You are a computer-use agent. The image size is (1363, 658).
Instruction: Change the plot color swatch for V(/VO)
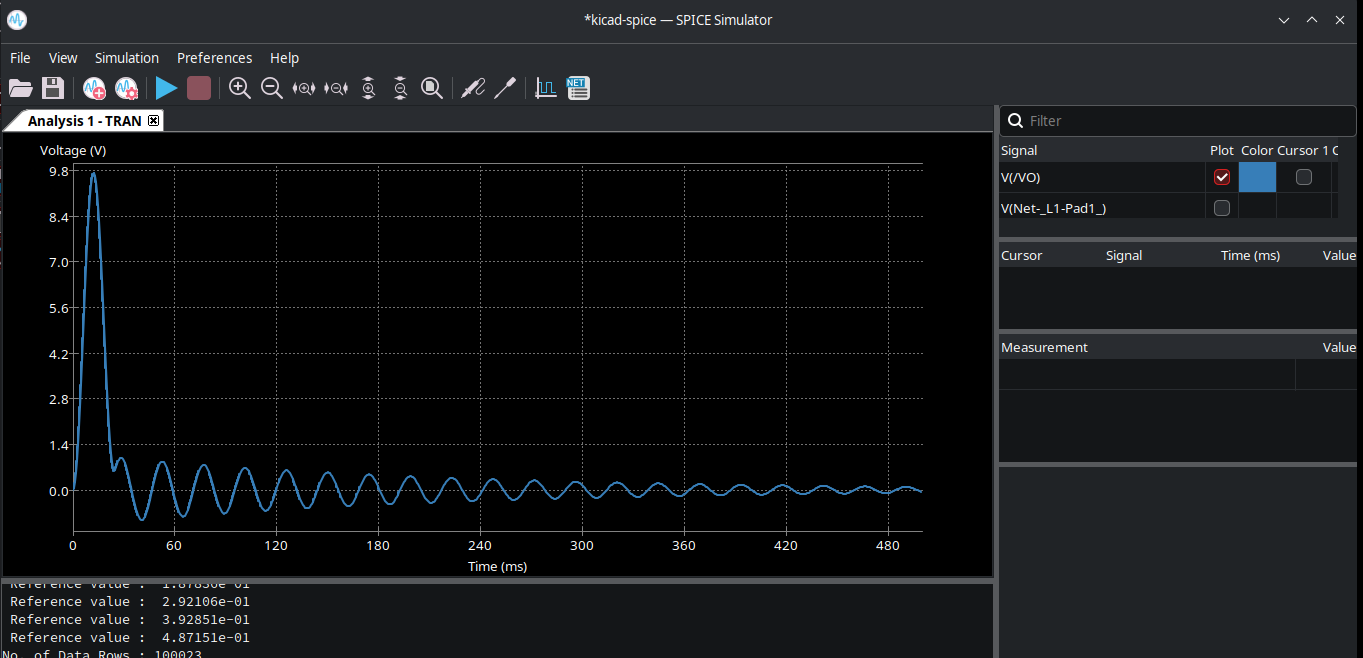(x=1257, y=177)
